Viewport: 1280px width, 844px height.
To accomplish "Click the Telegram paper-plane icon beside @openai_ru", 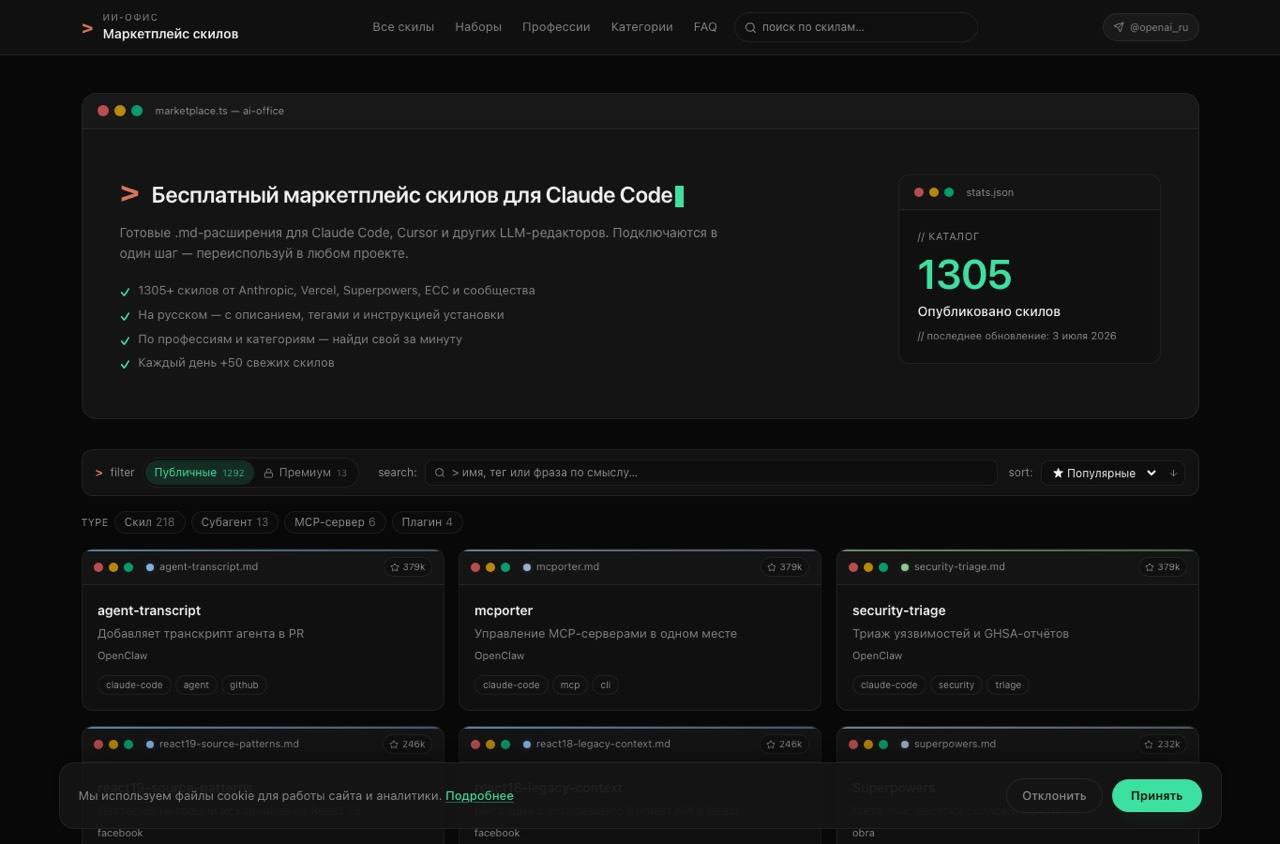I will 1118,27.
